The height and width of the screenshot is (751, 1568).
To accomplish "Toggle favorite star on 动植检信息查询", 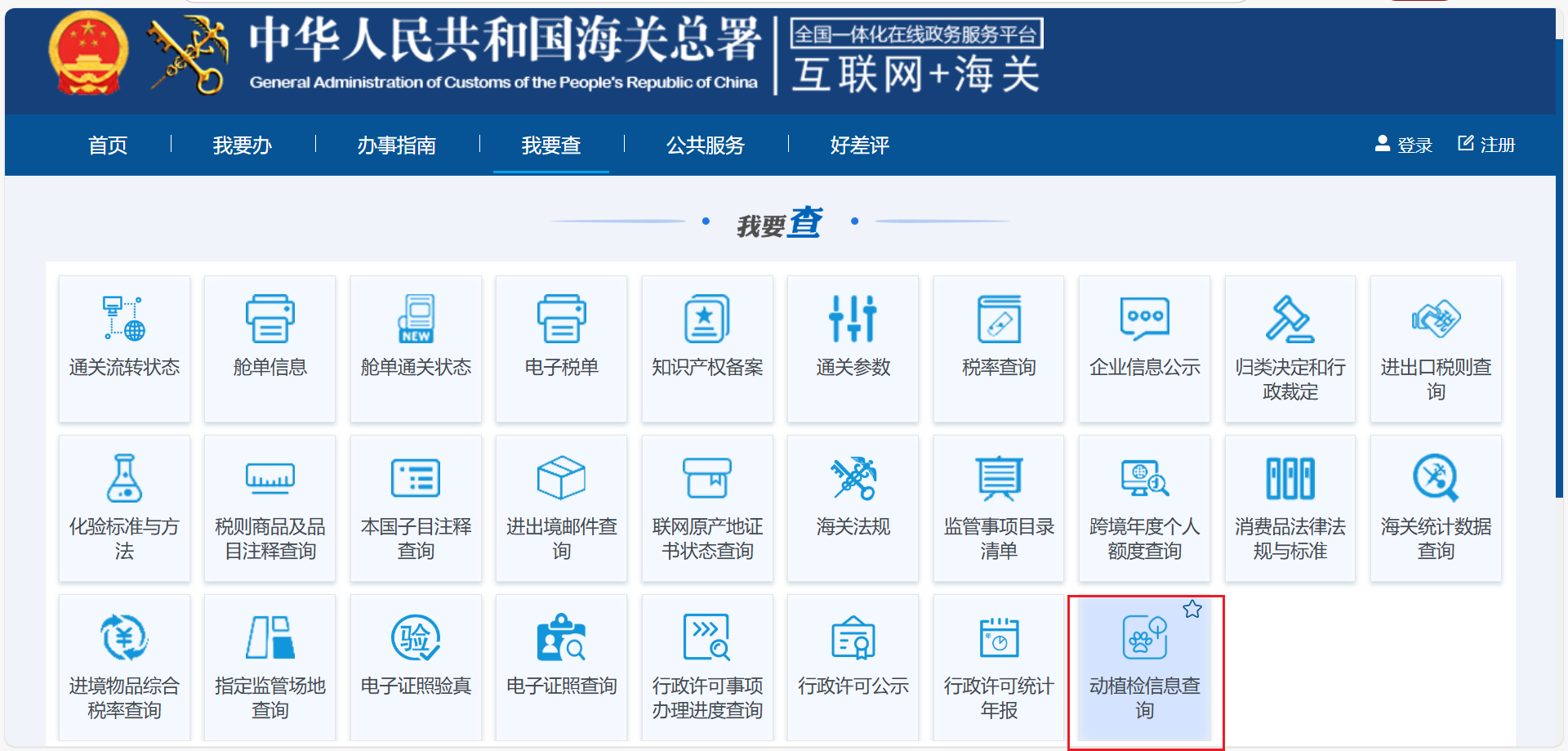I will (x=1192, y=610).
